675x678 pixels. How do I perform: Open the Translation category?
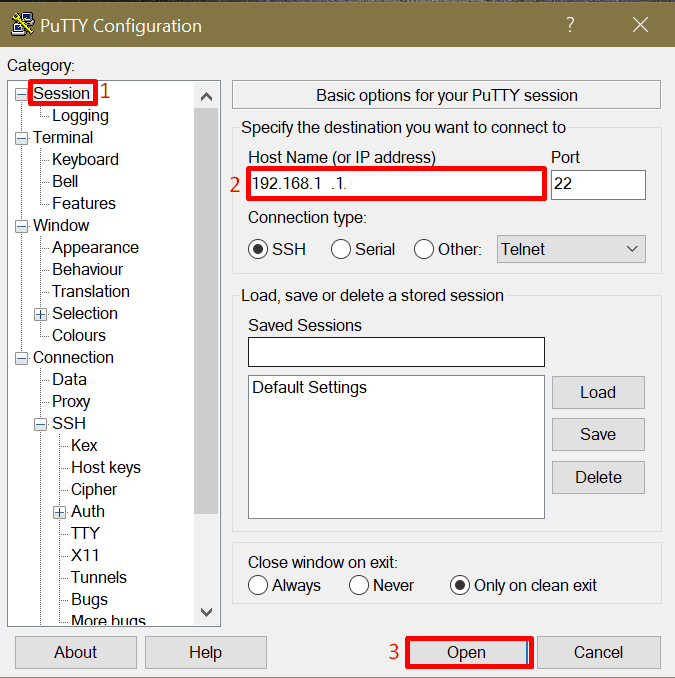[x=91, y=291]
